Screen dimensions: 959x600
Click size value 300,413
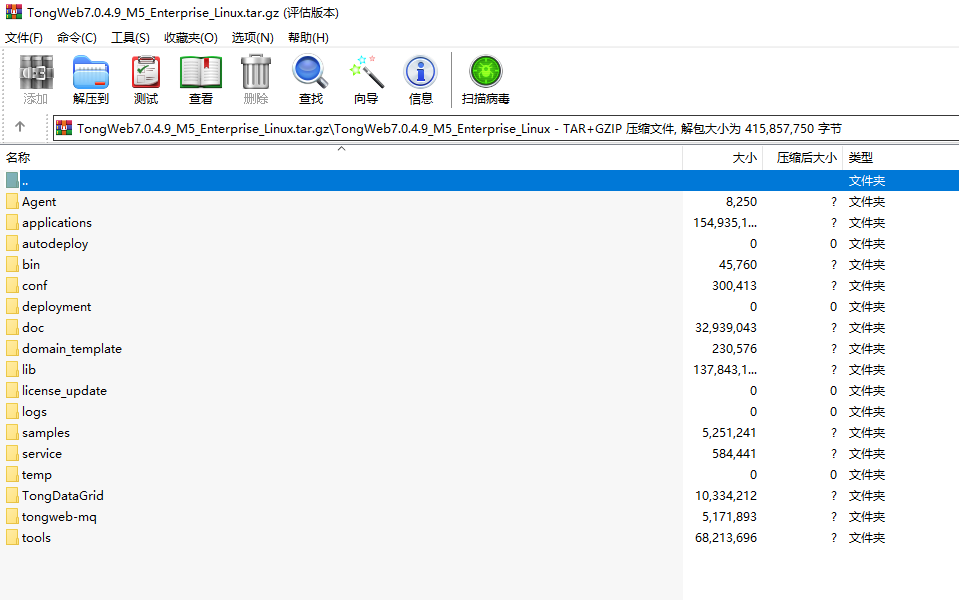pos(734,286)
